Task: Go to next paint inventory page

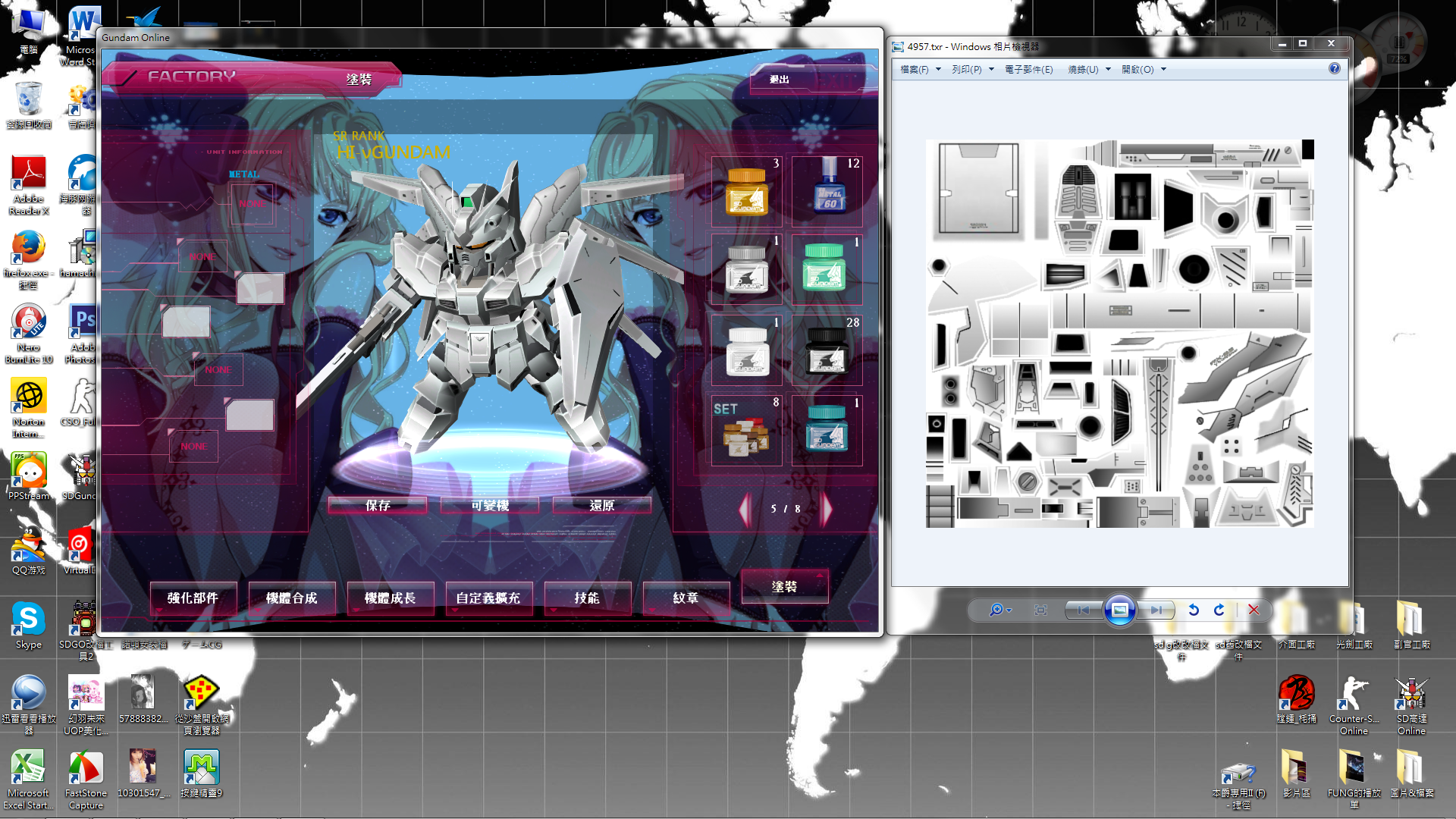Action: 827,509
